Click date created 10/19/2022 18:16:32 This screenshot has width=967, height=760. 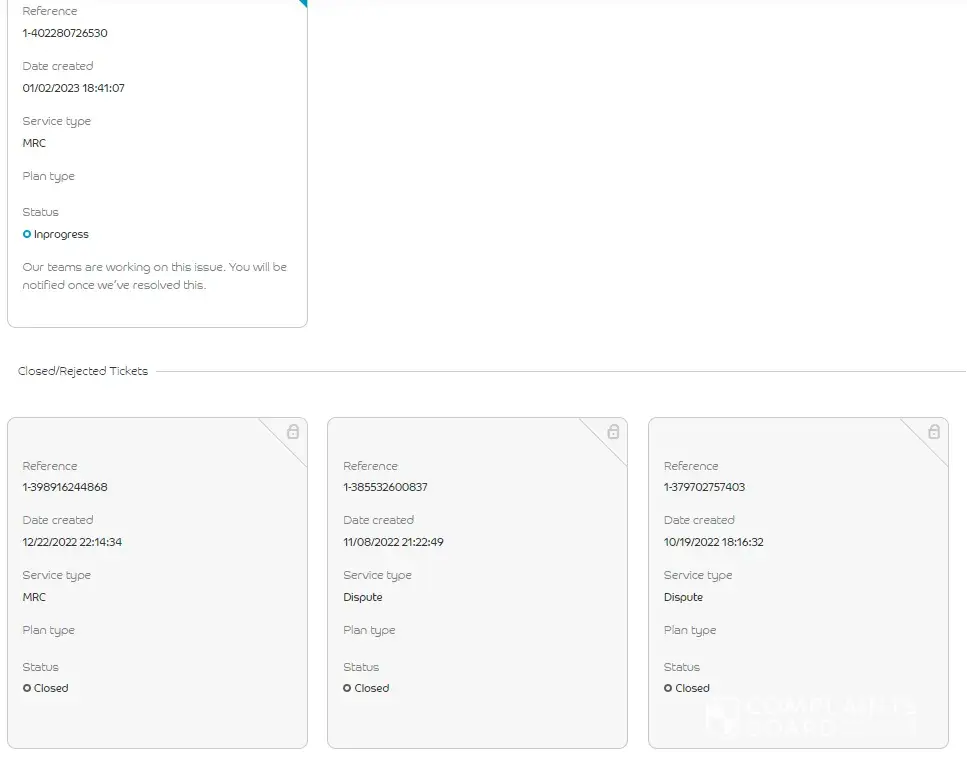click(713, 542)
